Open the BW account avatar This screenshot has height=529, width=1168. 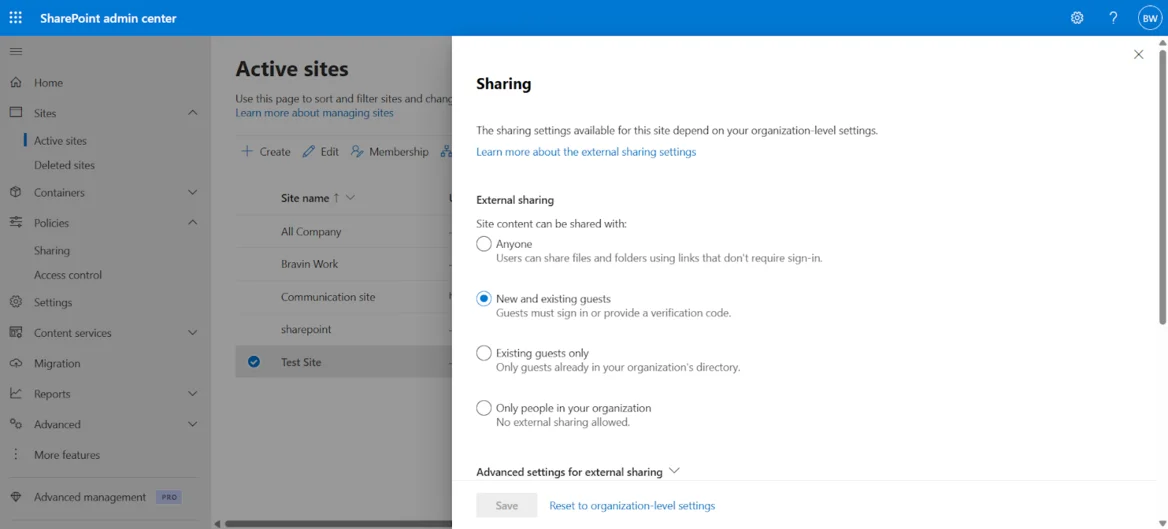coord(1149,18)
